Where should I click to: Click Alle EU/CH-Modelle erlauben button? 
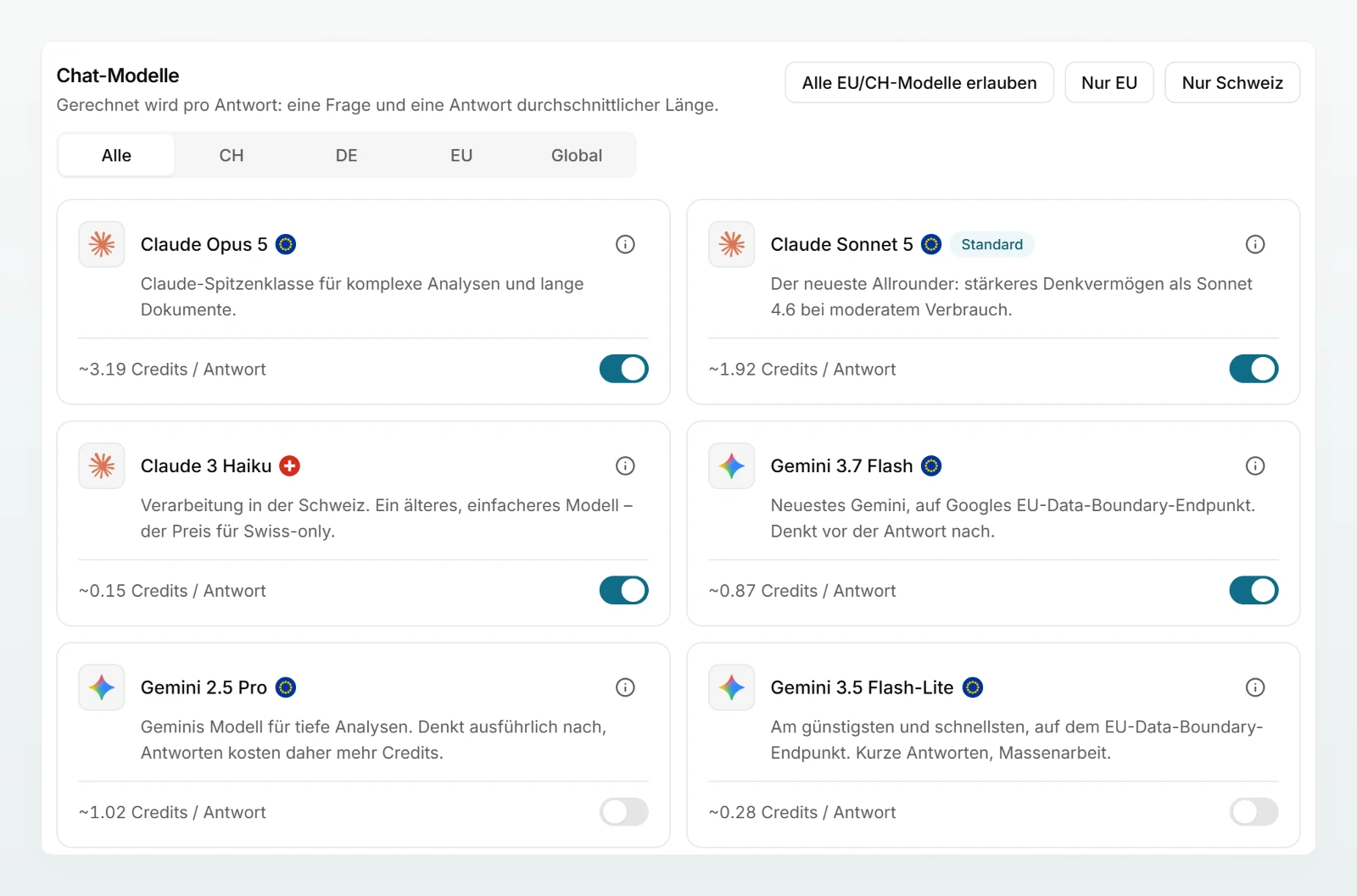coord(919,82)
